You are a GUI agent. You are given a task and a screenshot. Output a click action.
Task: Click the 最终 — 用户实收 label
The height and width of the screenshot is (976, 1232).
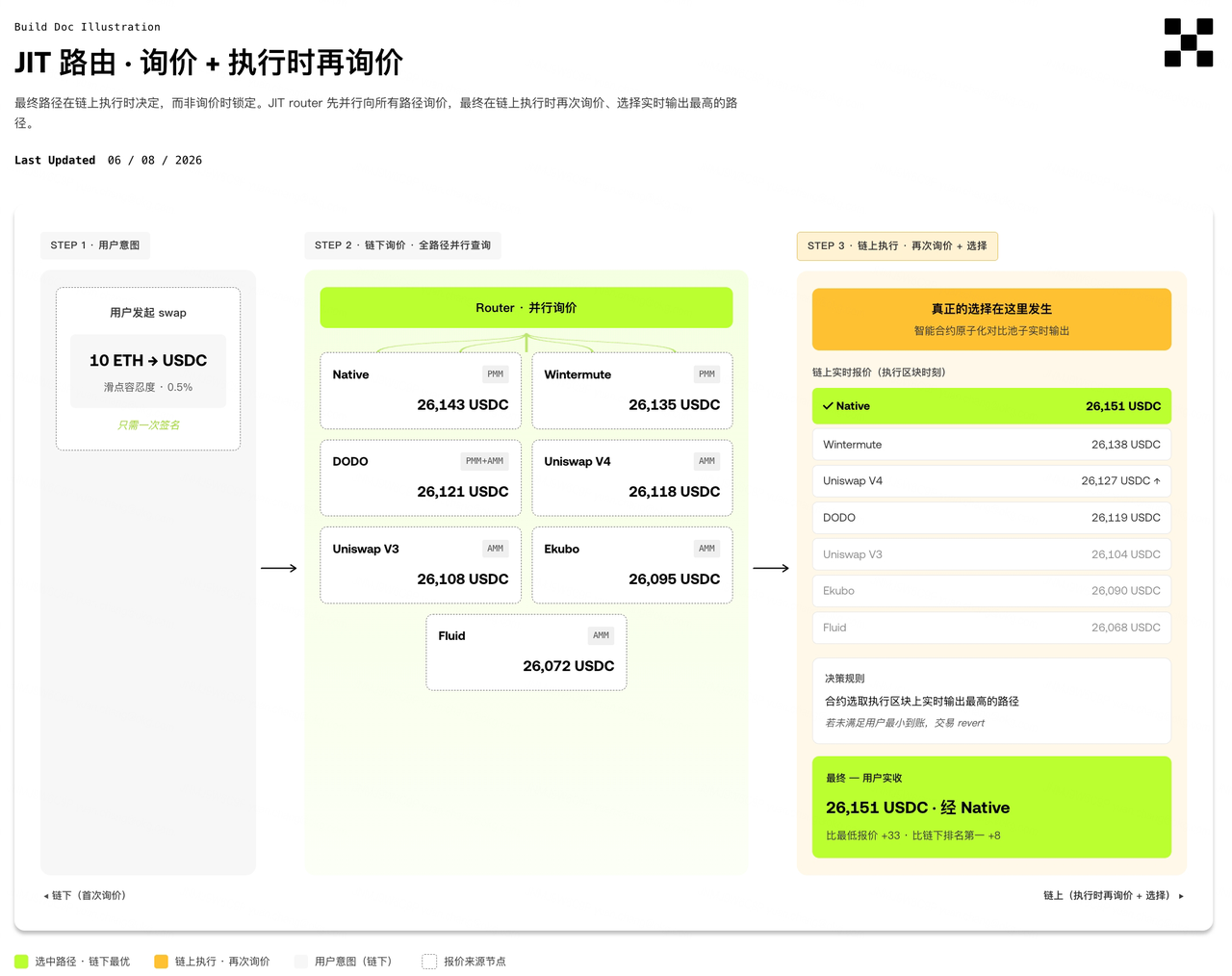pos(864,778)
